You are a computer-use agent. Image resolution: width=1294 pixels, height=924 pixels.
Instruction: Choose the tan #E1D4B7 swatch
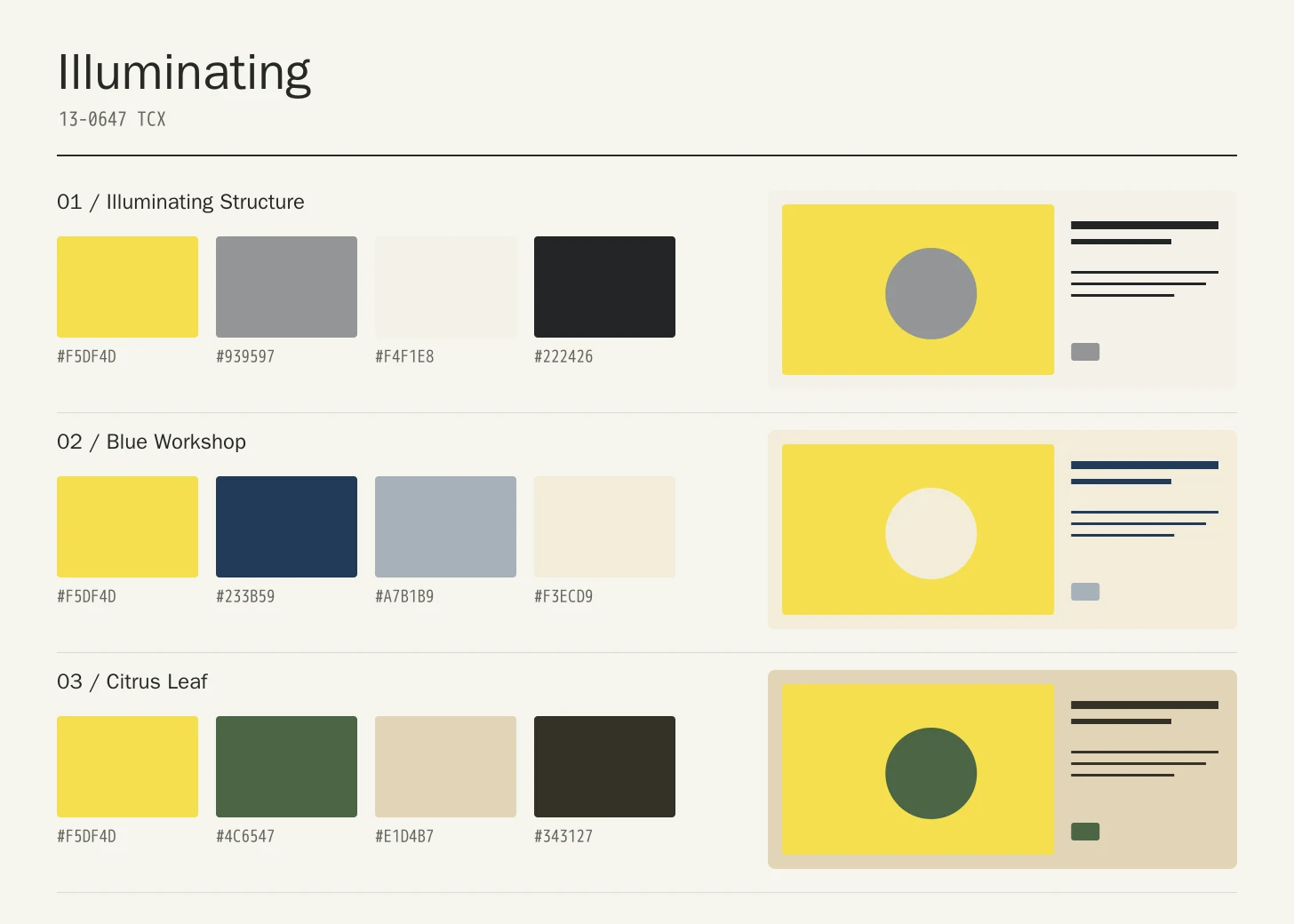[445, 767]
